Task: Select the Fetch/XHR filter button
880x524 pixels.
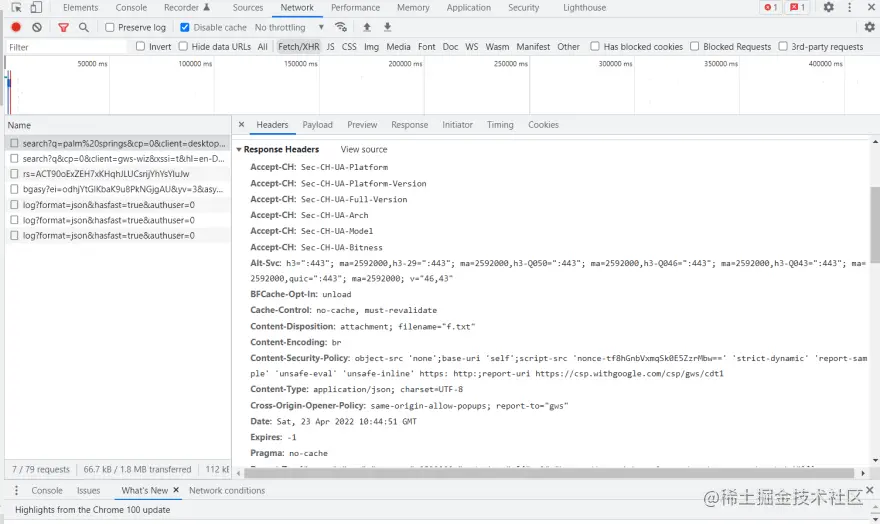Action: coord(298,47)
